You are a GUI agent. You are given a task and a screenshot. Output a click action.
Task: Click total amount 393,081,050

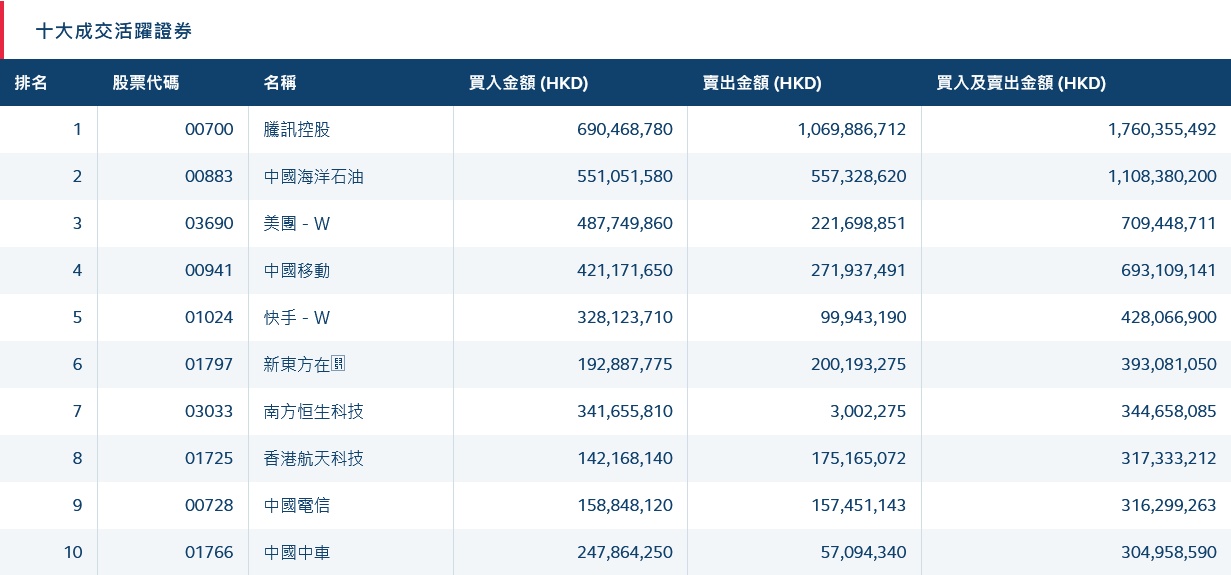point(1169,364)
